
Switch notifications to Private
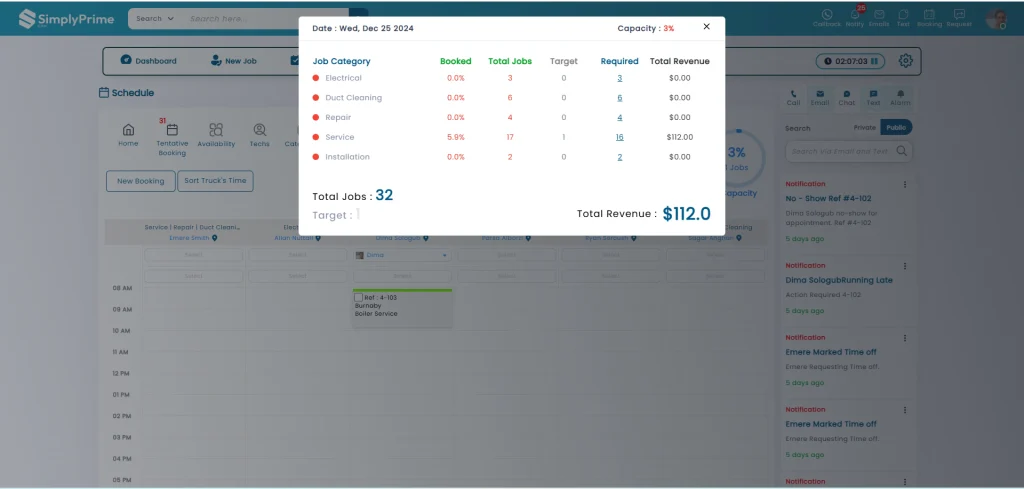click(x=864, y=127)
